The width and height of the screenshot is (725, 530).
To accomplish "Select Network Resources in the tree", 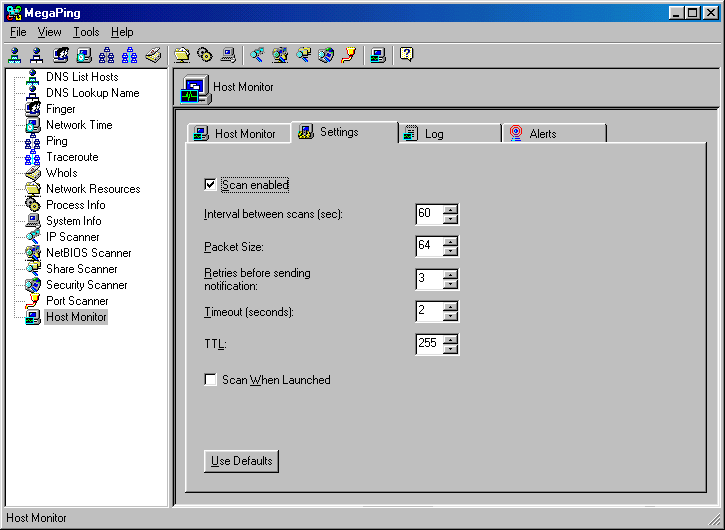I will coord(93,189).
